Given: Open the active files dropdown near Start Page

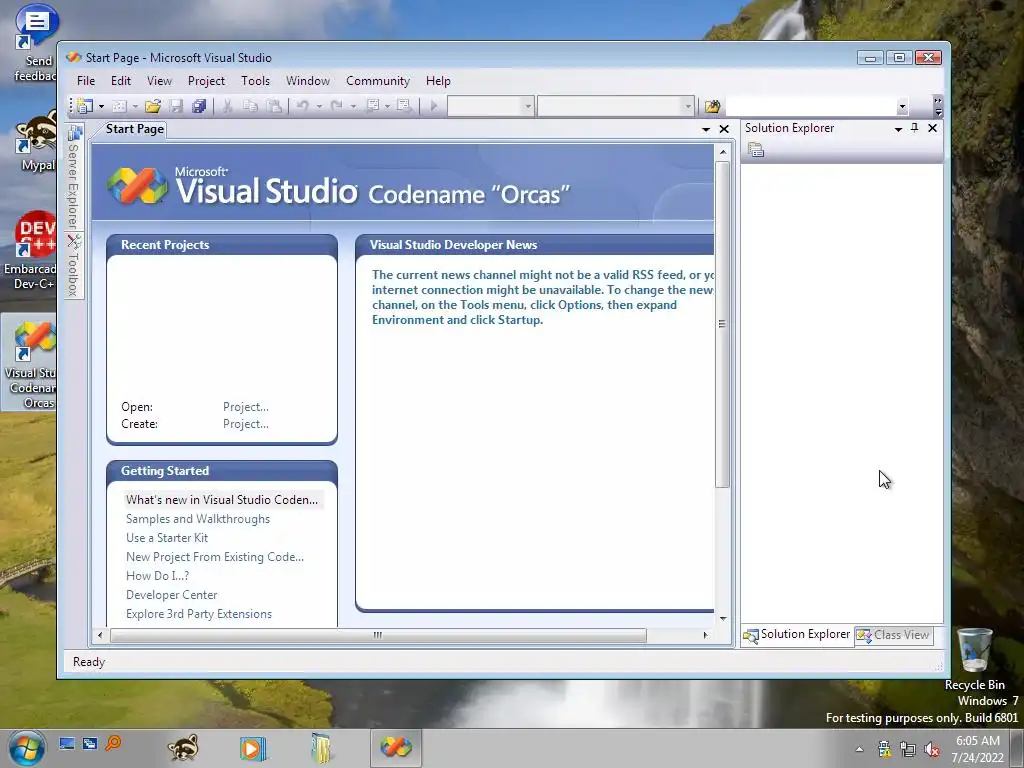Looking at the screenshot, I should coord(706,129).
